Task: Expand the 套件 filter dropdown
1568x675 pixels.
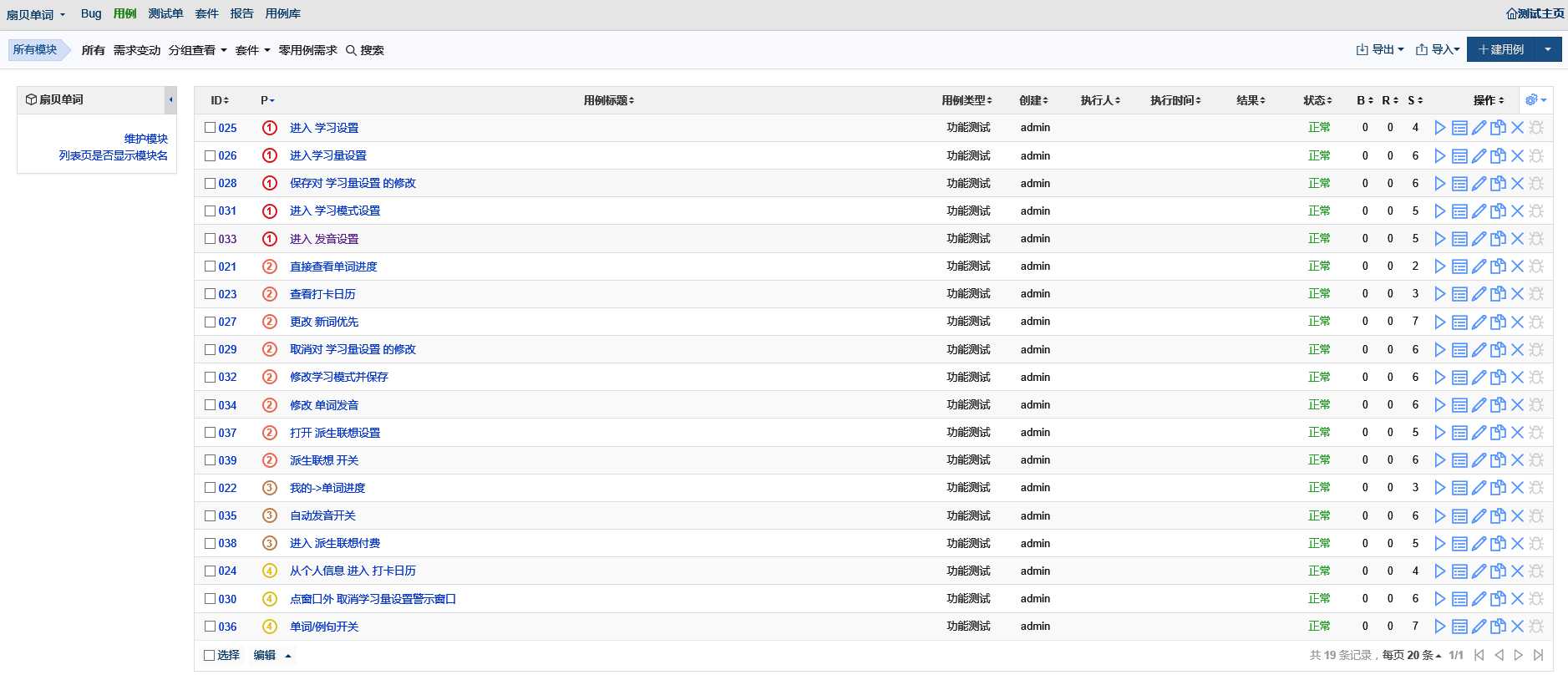Action: [253, 50]
